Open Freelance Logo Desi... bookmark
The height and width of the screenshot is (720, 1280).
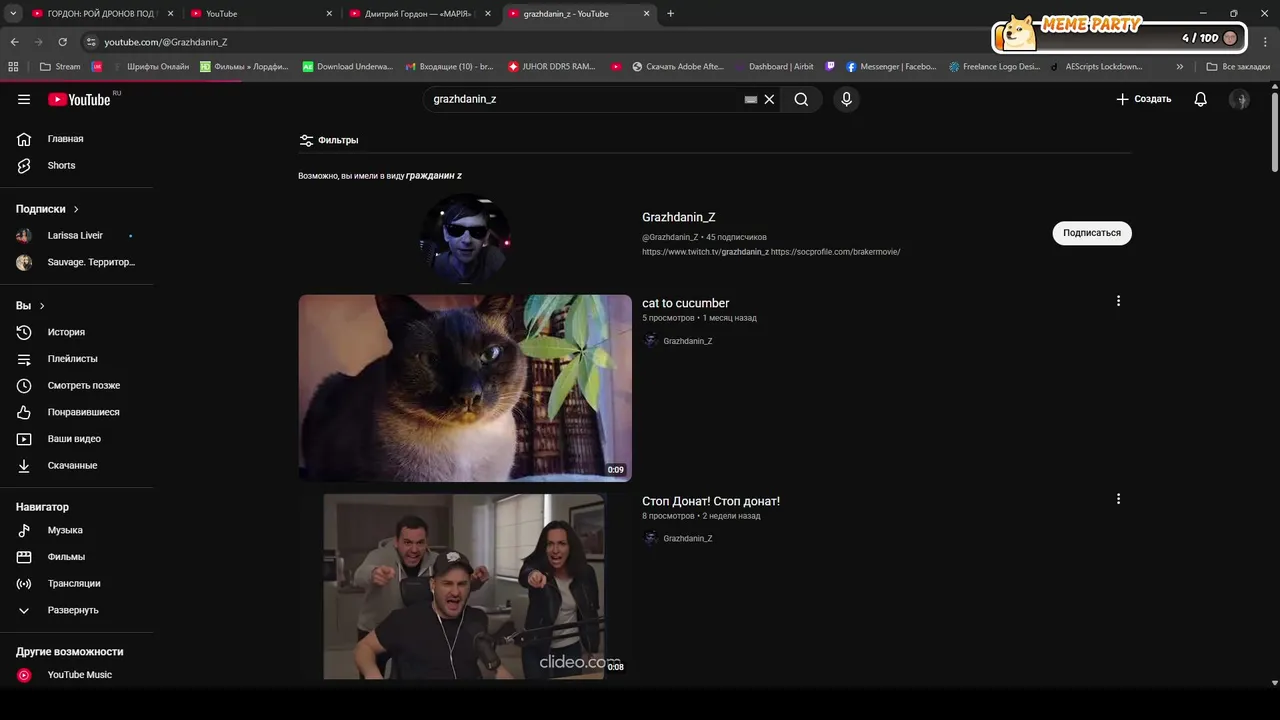click(x=995, y=67)
